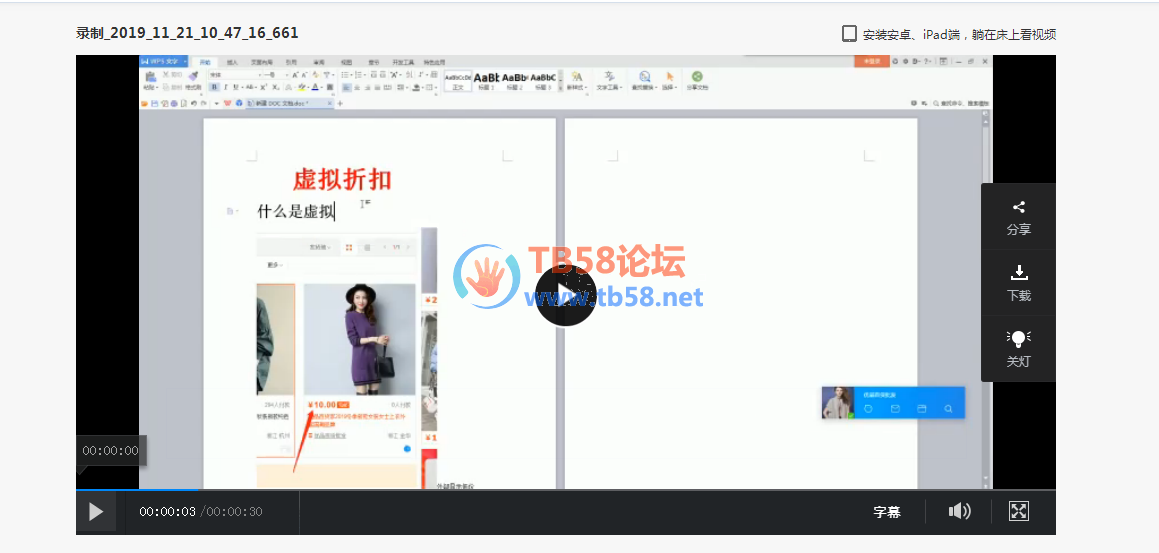Viewport: 1159px width, 553px height.
Task: Pick the WPS Format Painter brush
Action: [x=193, y=75]
